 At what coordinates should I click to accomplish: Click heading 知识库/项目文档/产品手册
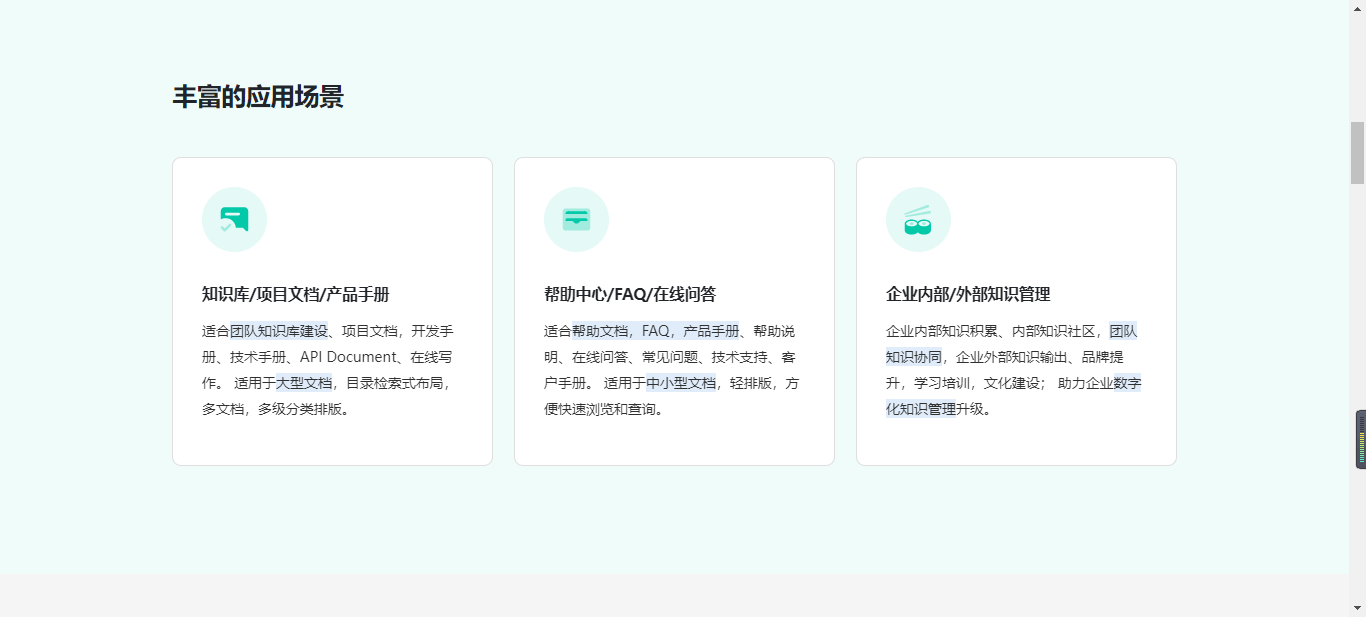[x=295, y=294]
